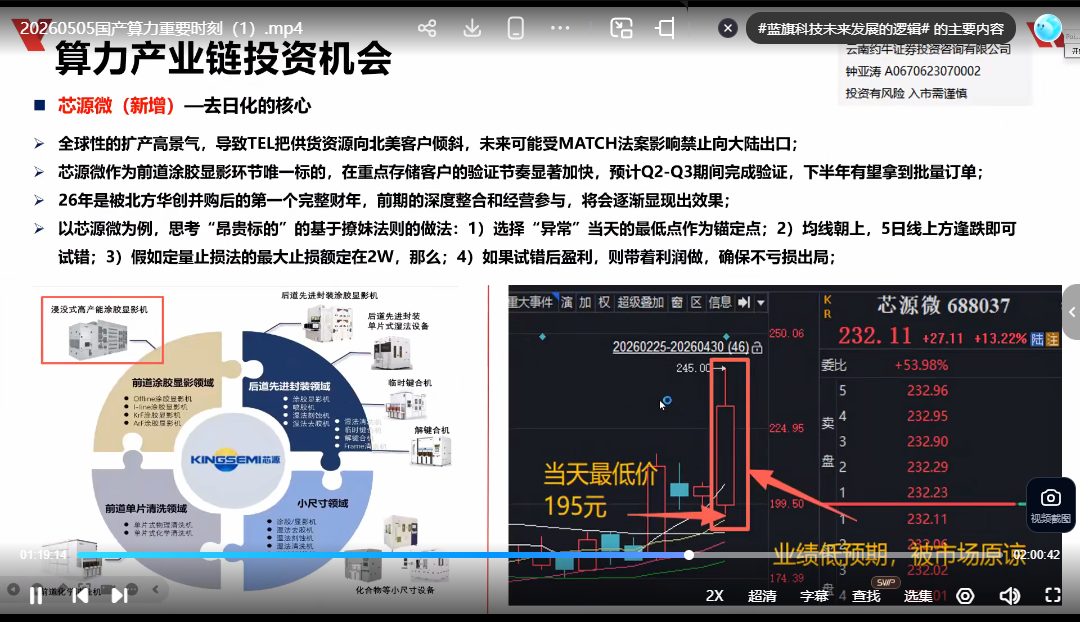1080x622 pixels.
Task: Click the 重大事件 tab in stock chart
Action: (531, 302)
